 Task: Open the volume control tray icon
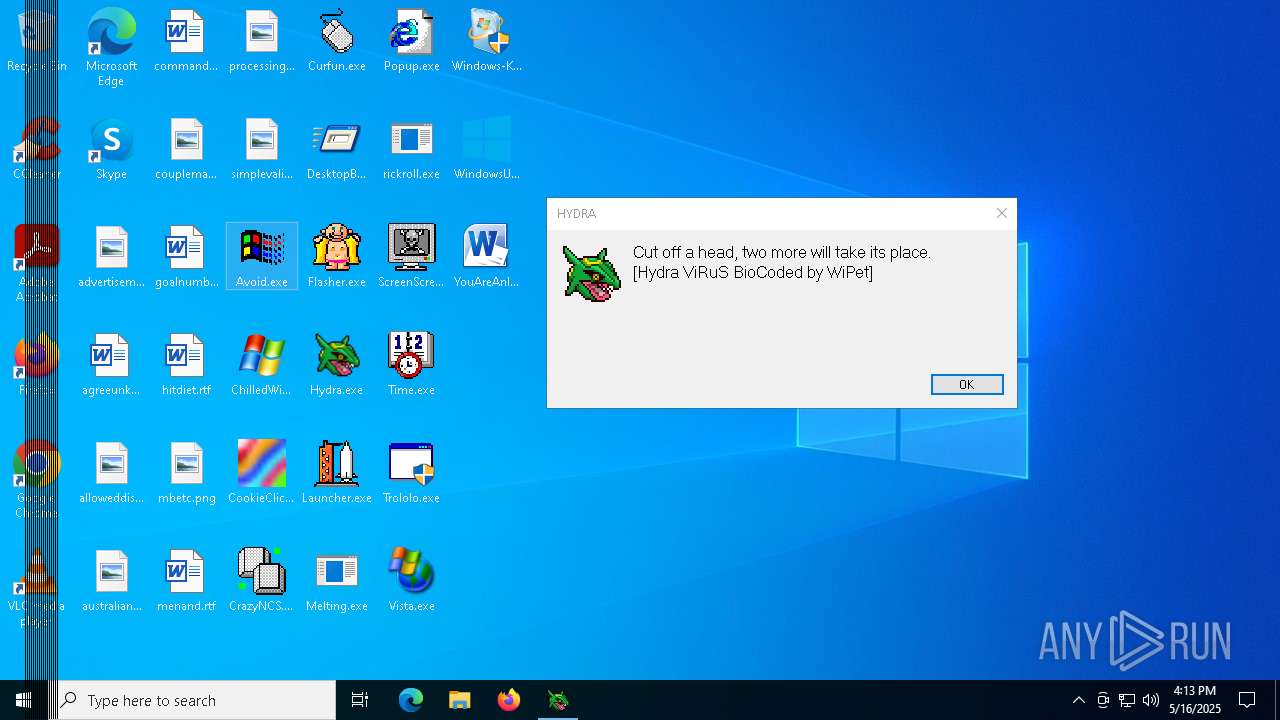click(x=1151, y=700)
